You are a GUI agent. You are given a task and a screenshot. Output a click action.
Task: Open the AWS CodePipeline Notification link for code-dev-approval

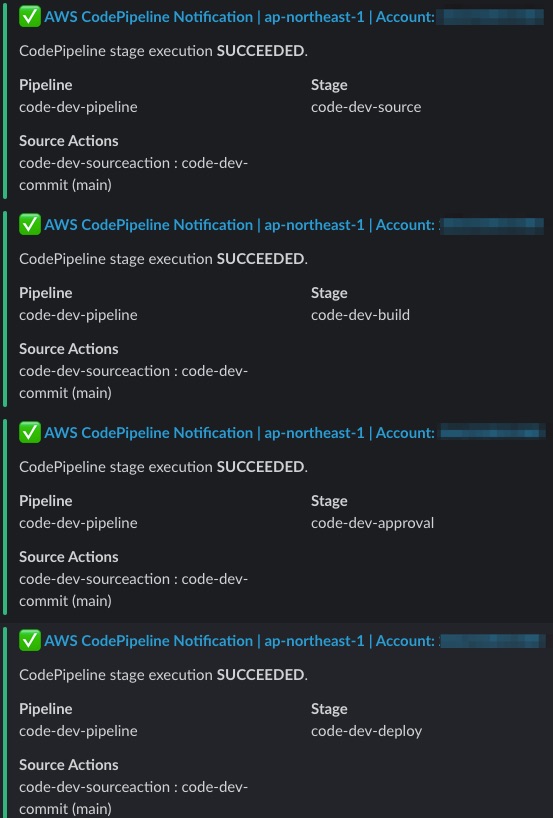click(x=239, y=432)
